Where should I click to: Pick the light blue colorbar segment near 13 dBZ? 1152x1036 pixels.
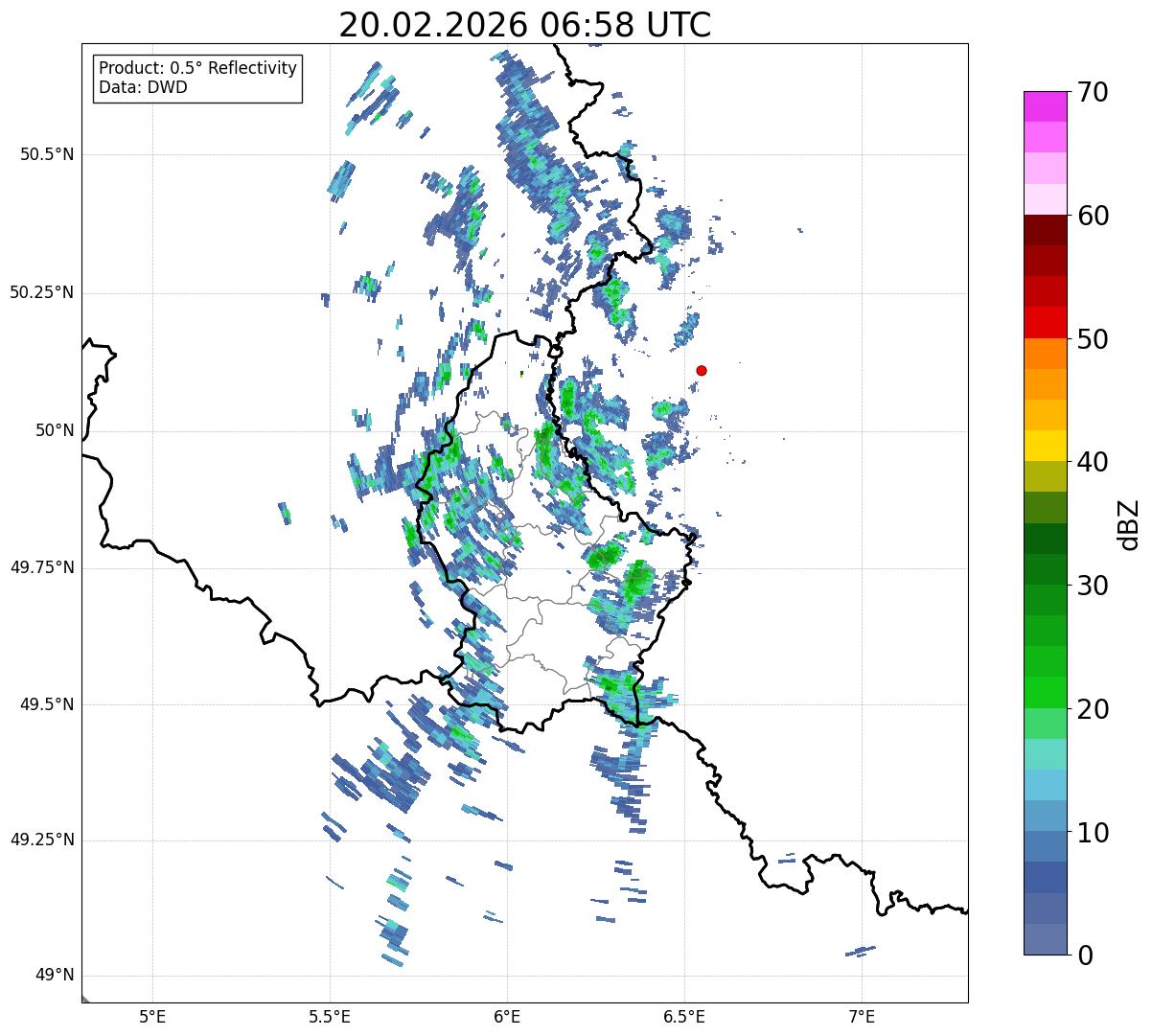[1045, 785]
